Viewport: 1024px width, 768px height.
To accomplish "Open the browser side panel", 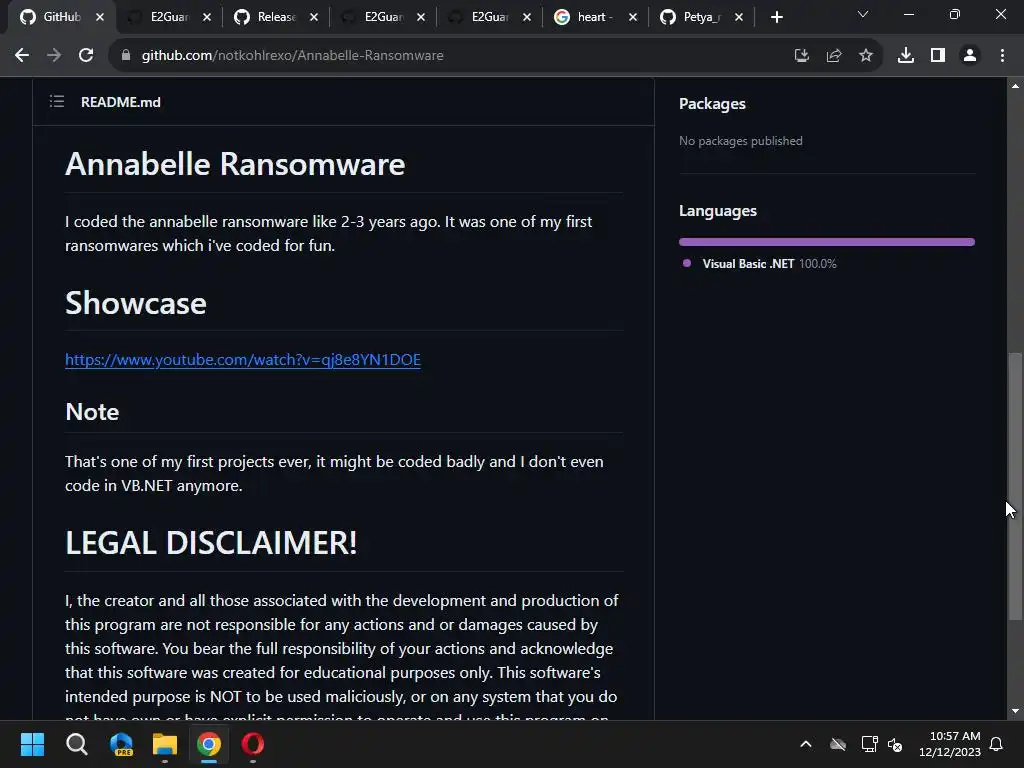I will [x=938, y=56].
